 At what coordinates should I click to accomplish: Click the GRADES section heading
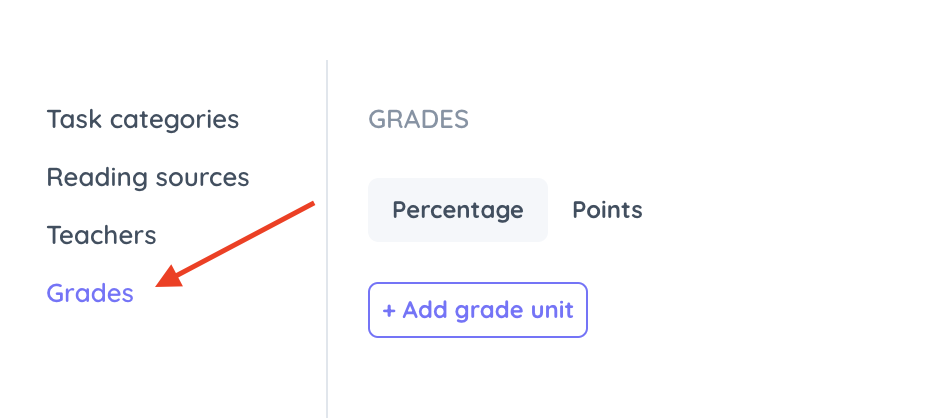(418, 119)
